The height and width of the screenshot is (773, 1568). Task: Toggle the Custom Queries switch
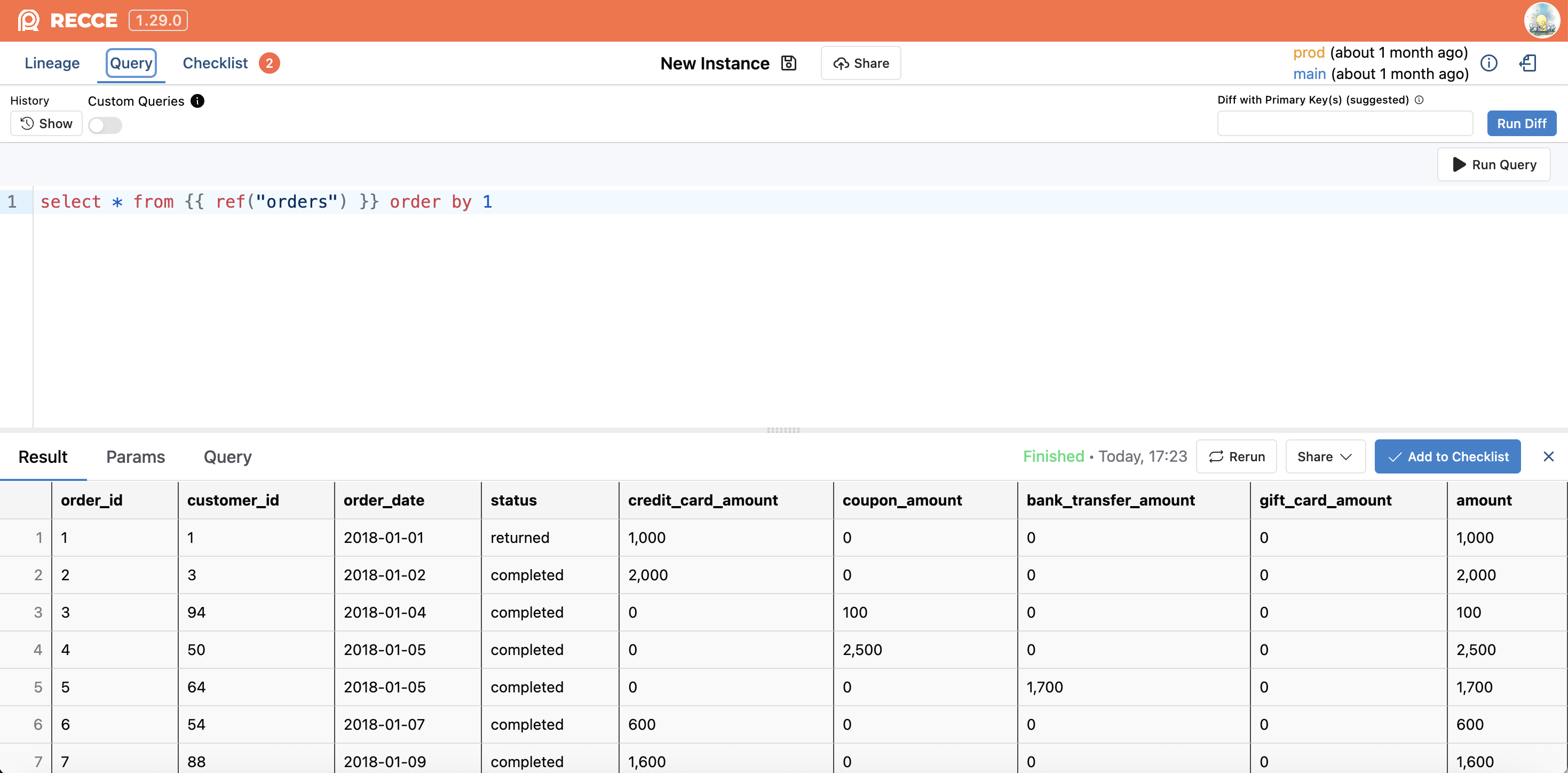coord(105,125)
